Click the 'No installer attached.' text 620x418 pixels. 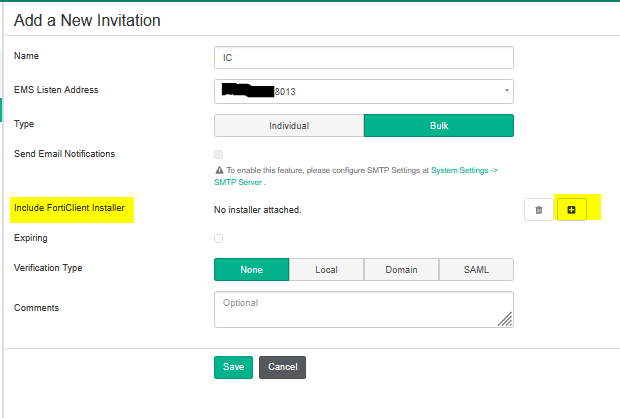point(257,210)
